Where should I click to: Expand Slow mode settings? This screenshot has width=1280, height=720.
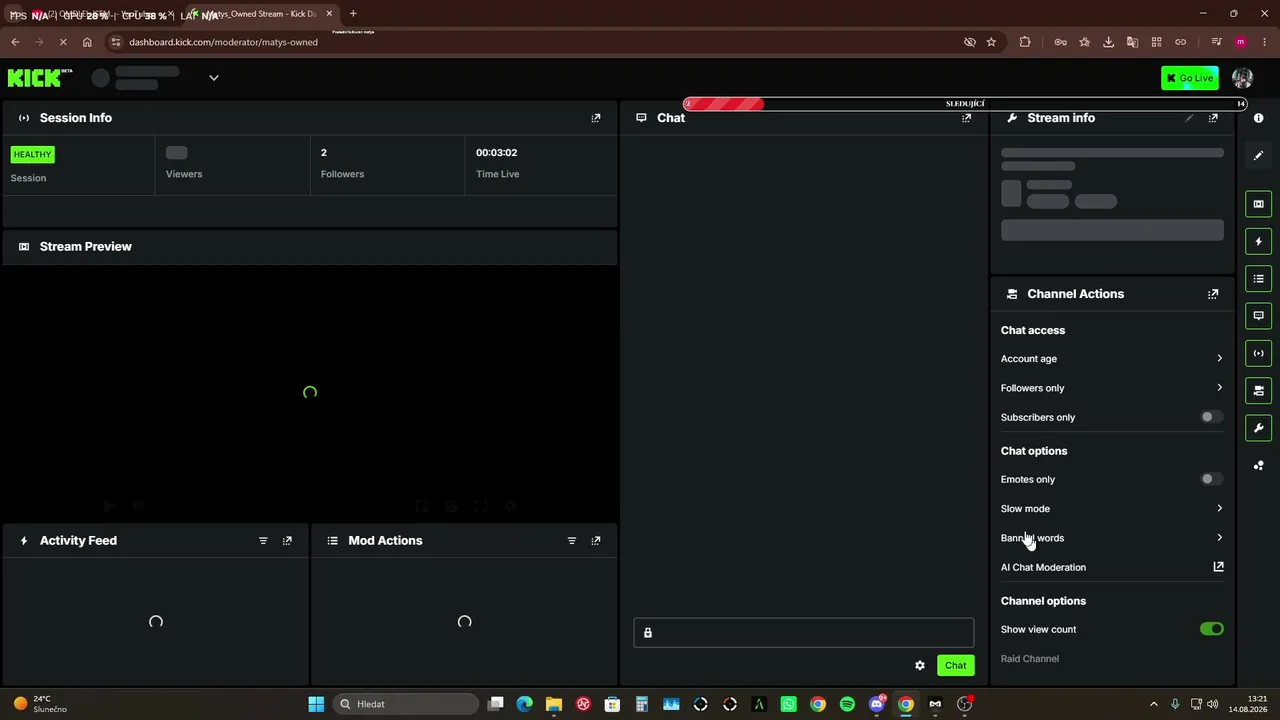[1112, 509]
